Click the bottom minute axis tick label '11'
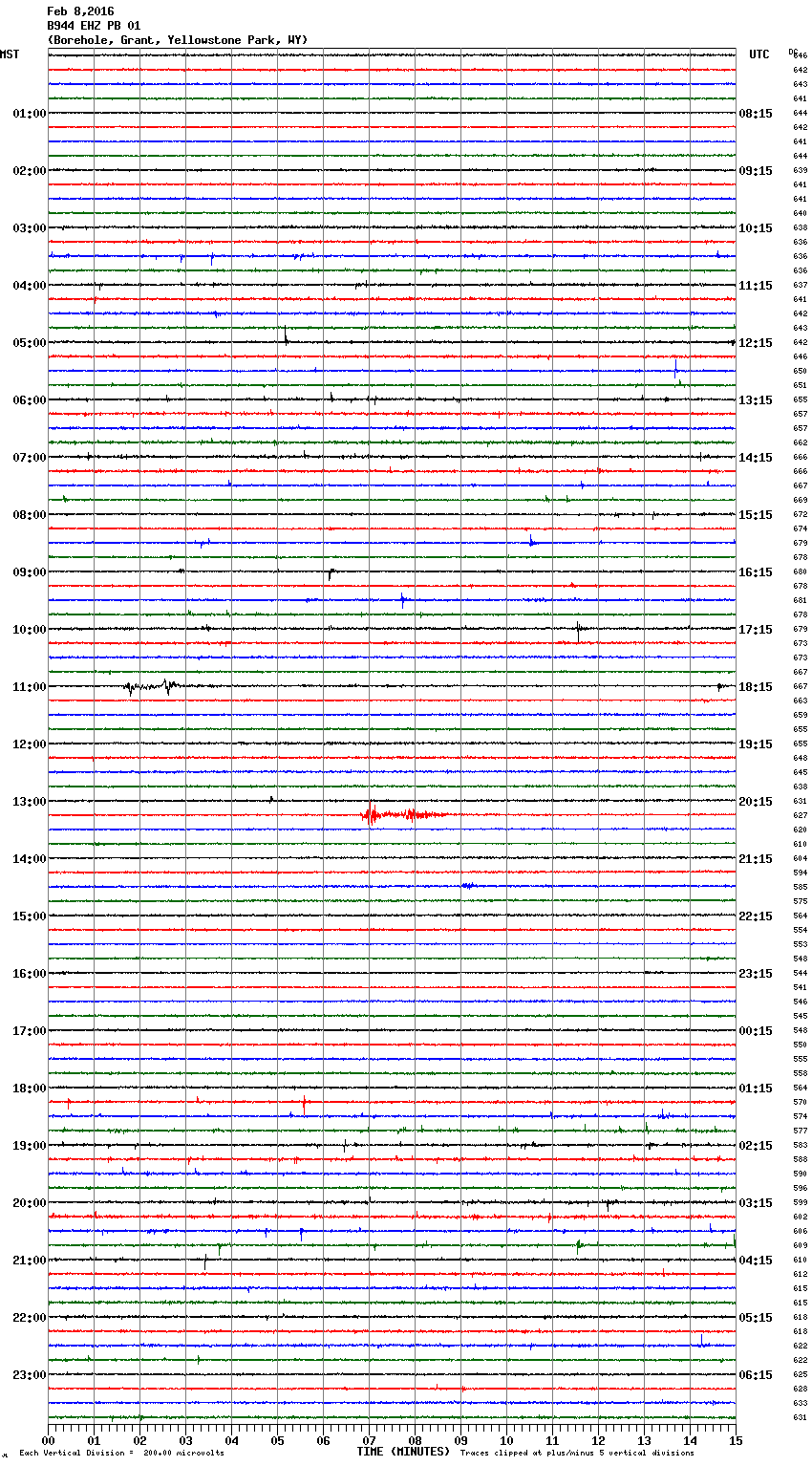 tap(552, 1441)
